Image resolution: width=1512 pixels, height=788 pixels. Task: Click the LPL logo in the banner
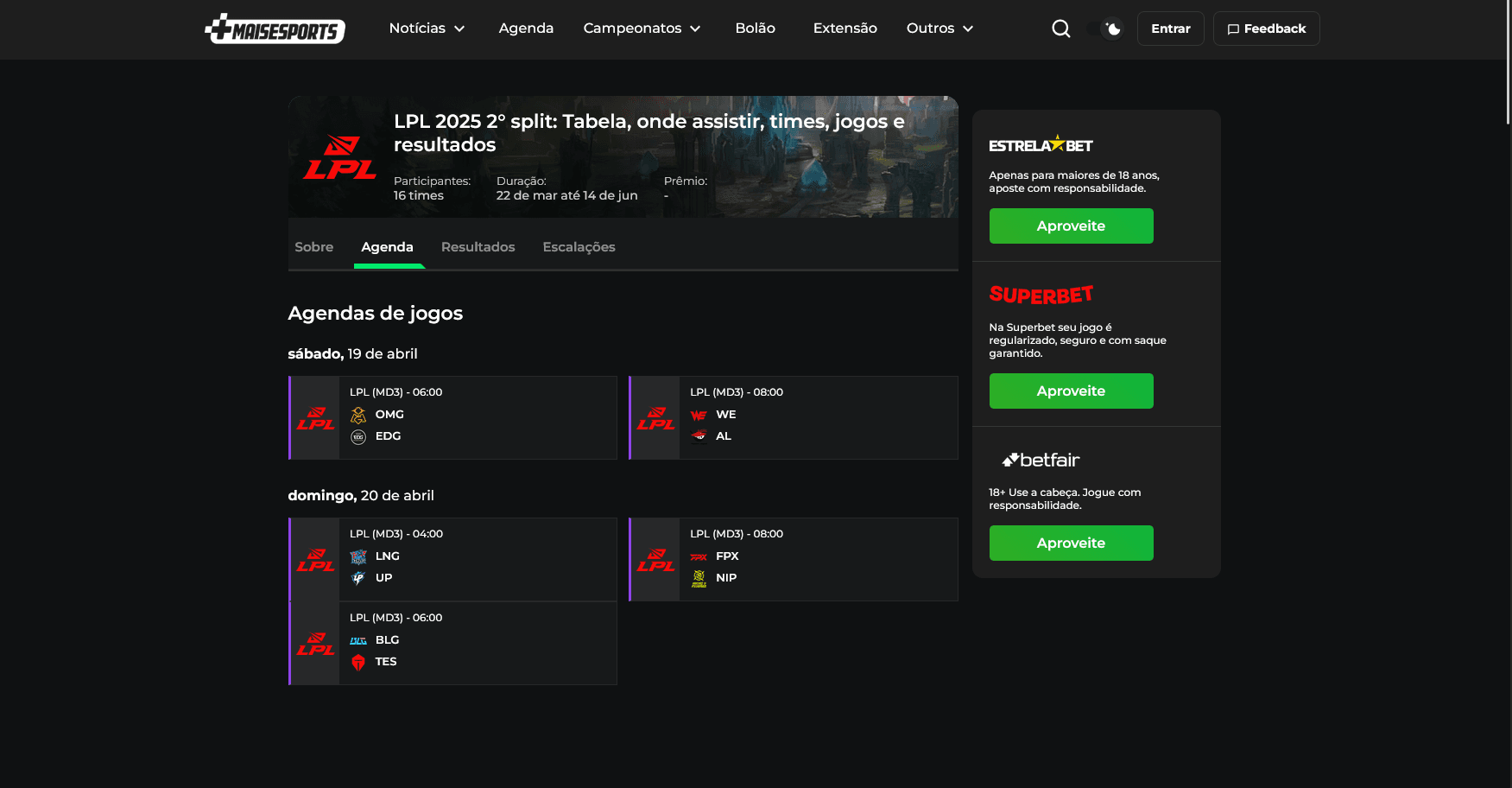coord(339,157)
